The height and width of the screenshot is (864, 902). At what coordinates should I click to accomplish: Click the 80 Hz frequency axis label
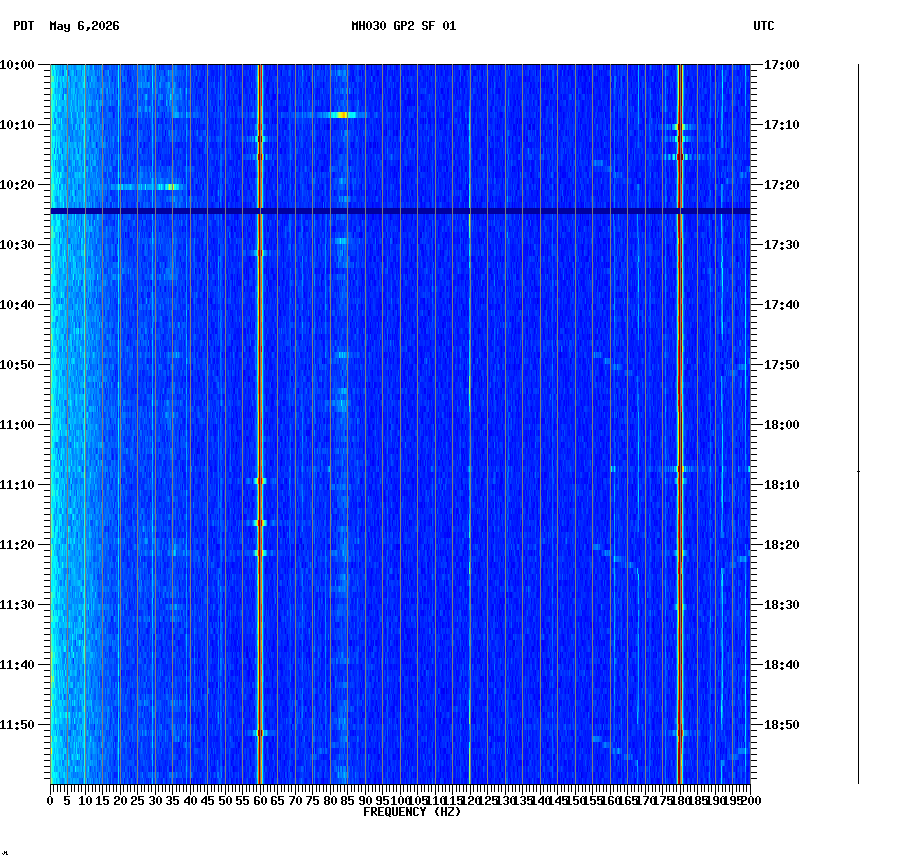click(x=330, y=801)
